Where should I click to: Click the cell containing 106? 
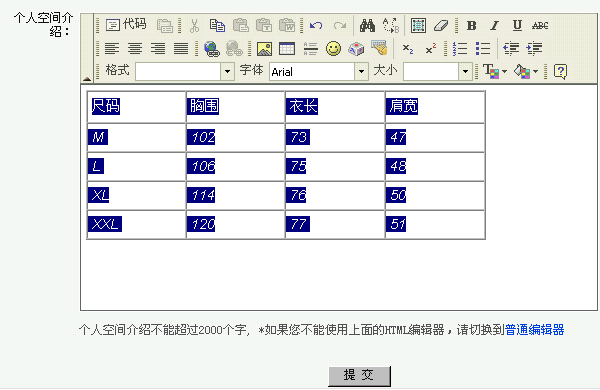(235, 166)
